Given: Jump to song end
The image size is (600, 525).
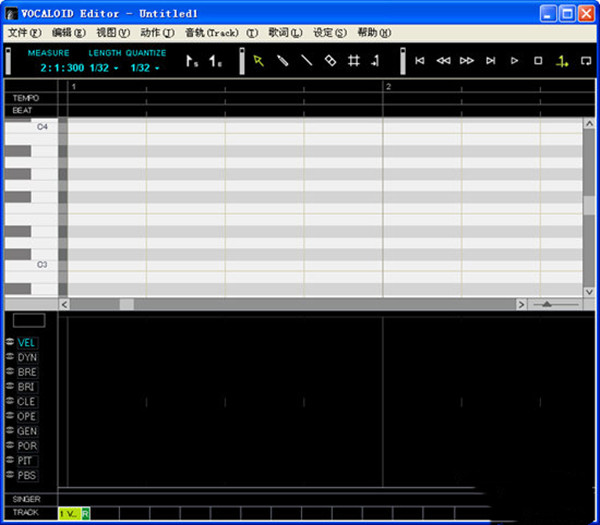Looking at the screenshot, I should 491,60.
